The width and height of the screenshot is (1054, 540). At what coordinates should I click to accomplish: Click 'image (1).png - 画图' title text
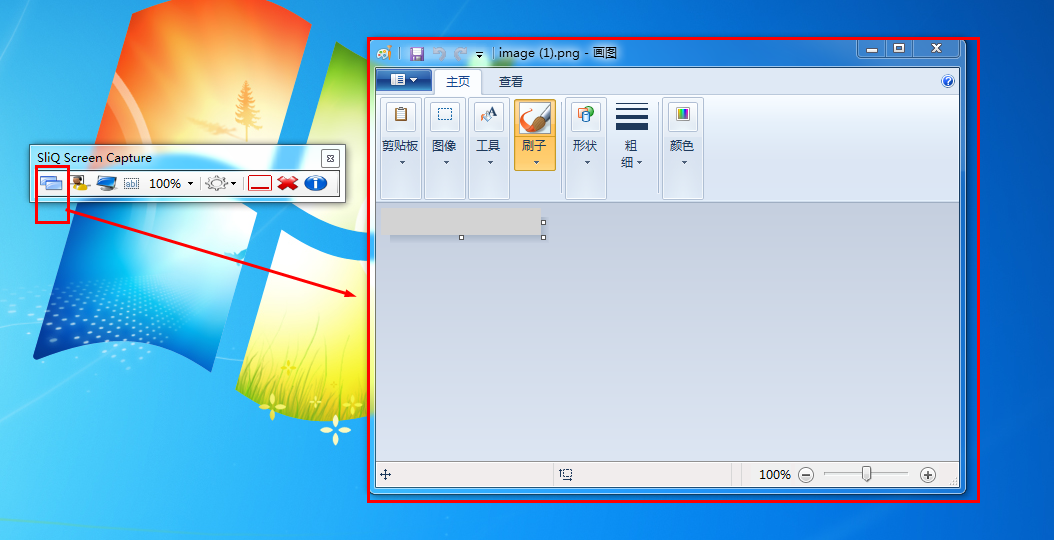tap(558, 53)
